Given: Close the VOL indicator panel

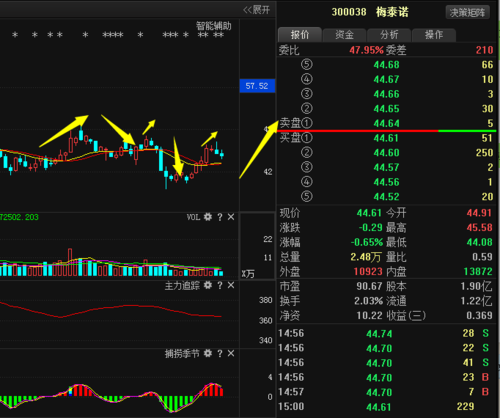Looking at the screenshot, I should tap(231, 217).
